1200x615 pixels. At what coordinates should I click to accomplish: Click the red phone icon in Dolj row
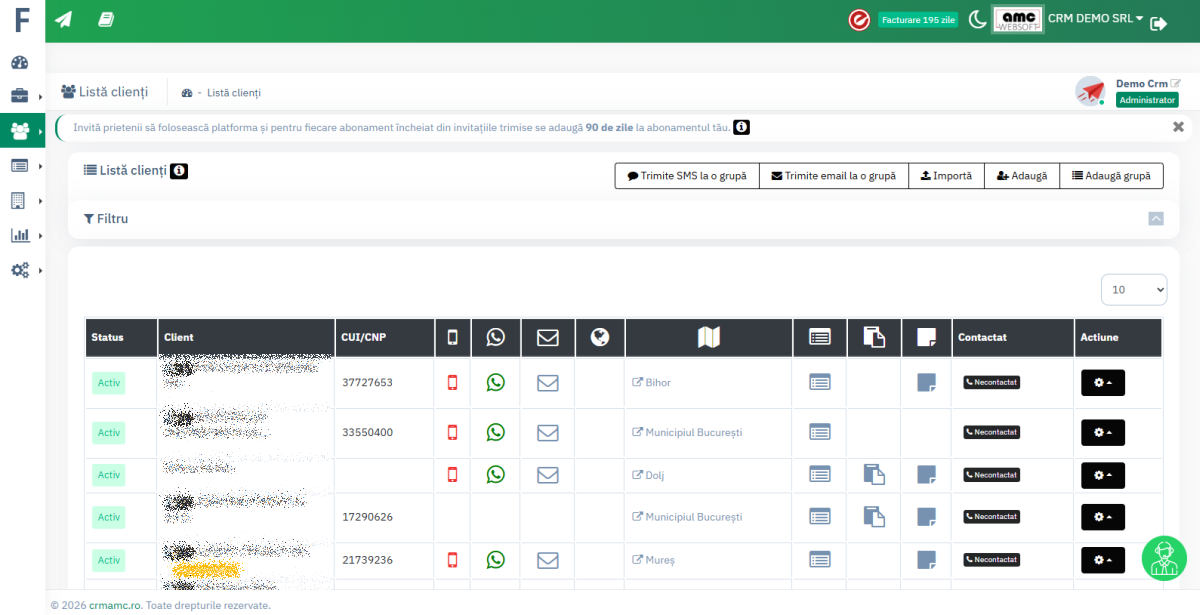(452, 475)
